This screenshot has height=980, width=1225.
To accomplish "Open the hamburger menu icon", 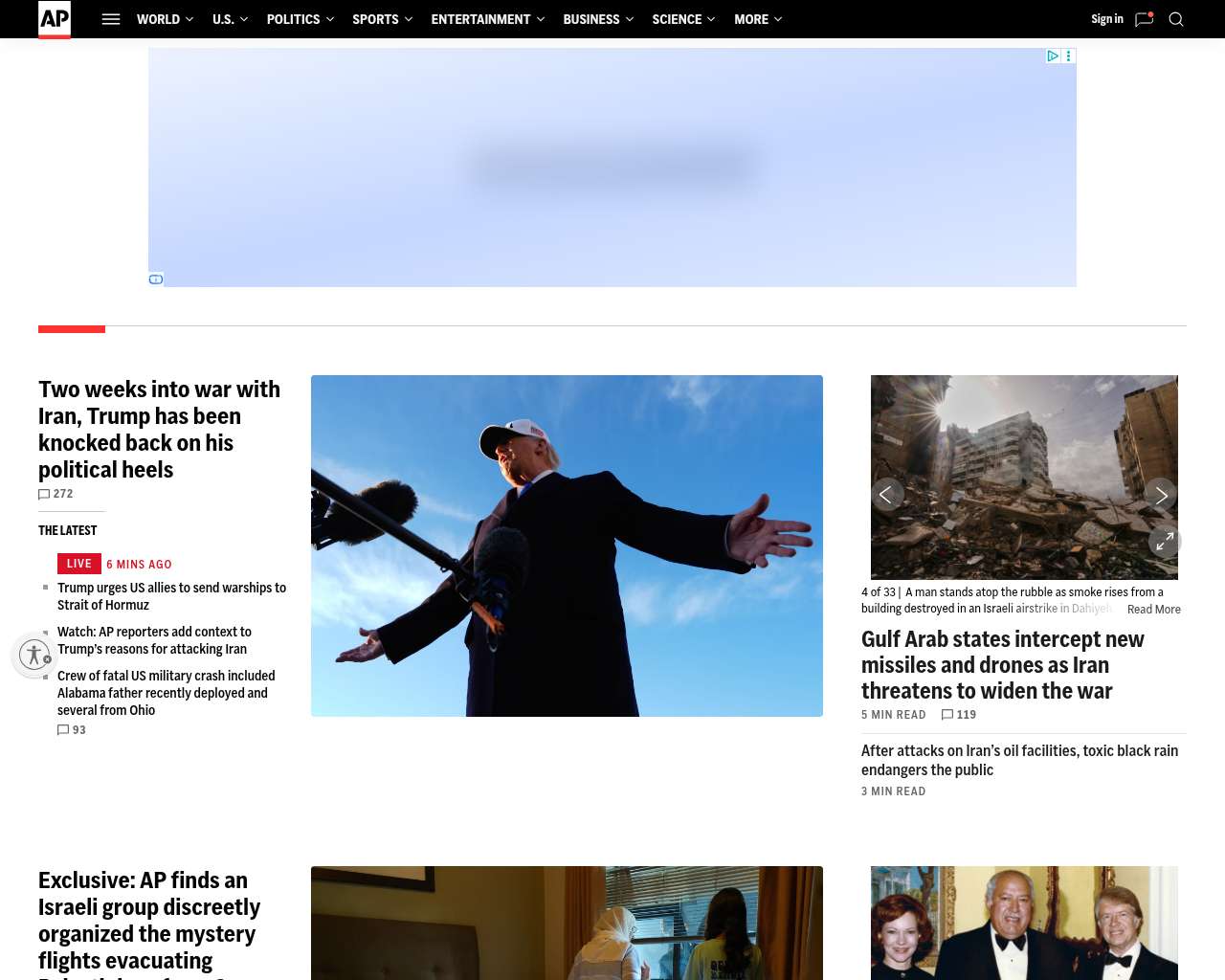I will coord(111,19).
